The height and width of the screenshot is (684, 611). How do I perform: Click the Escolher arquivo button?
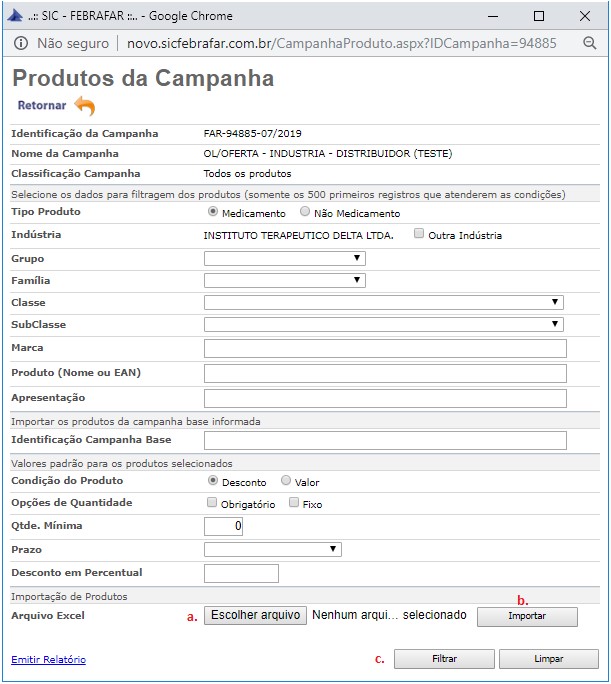(255, 615)
